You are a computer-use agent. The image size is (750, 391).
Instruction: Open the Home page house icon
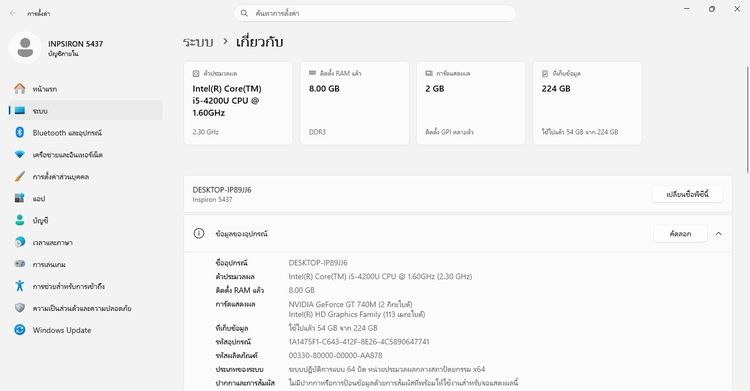click(x=20, y=89)
